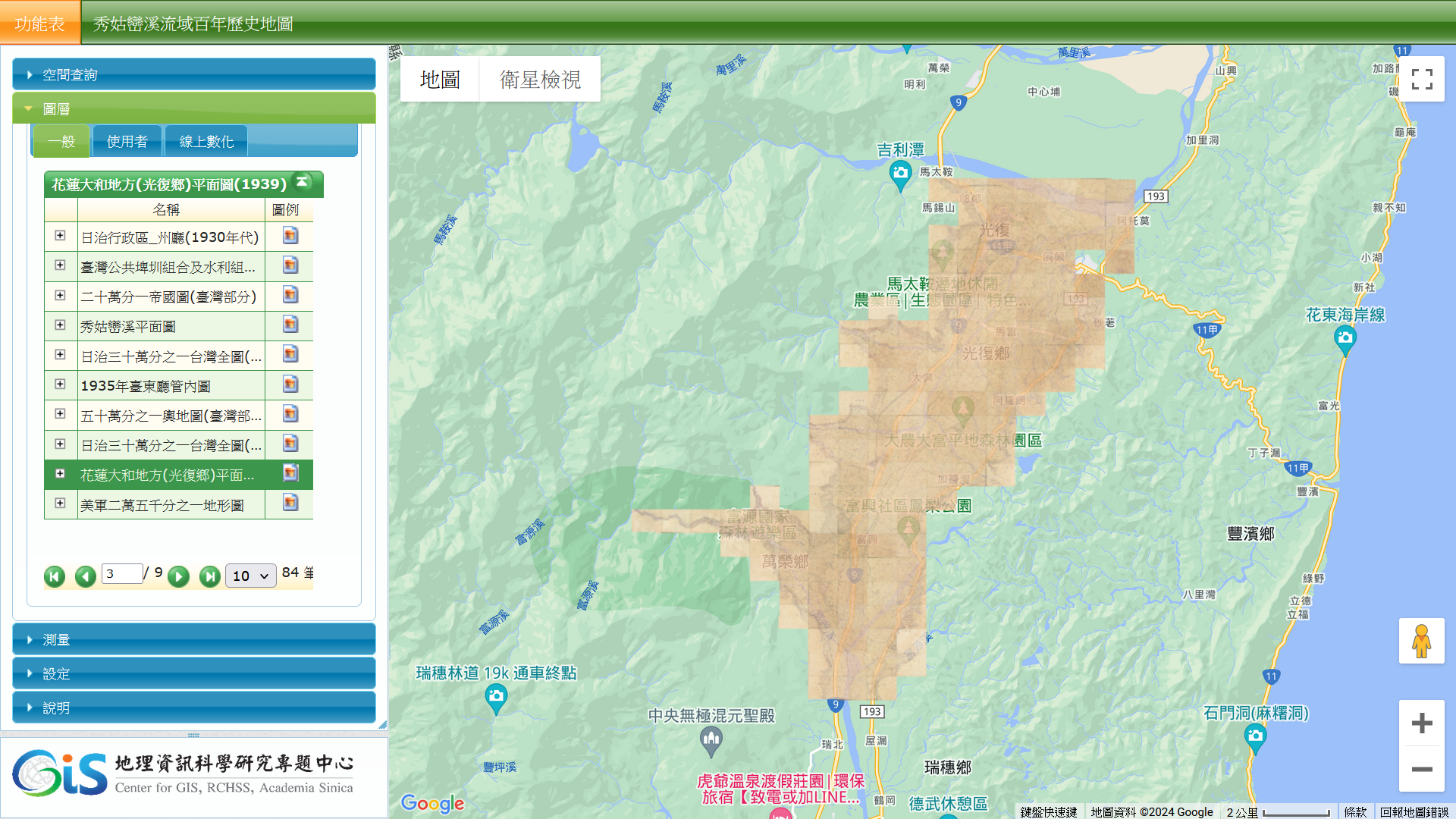Zoom in the map with plus button
The image size is (1456, 819).
tap(1421, 723)
